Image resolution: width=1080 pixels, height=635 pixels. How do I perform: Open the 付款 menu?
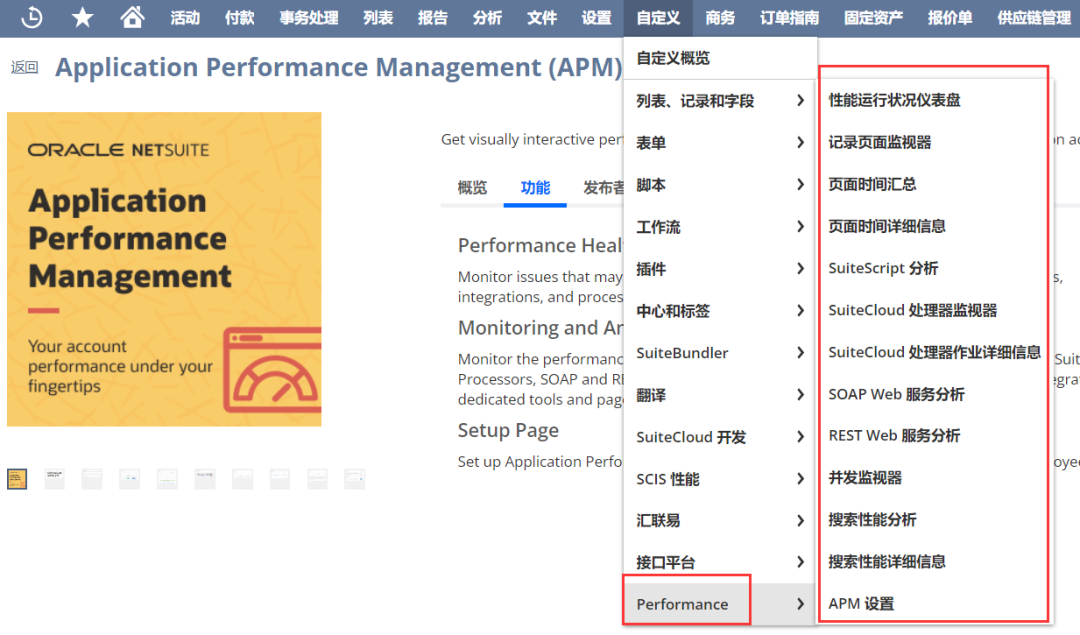coord(240,18)
